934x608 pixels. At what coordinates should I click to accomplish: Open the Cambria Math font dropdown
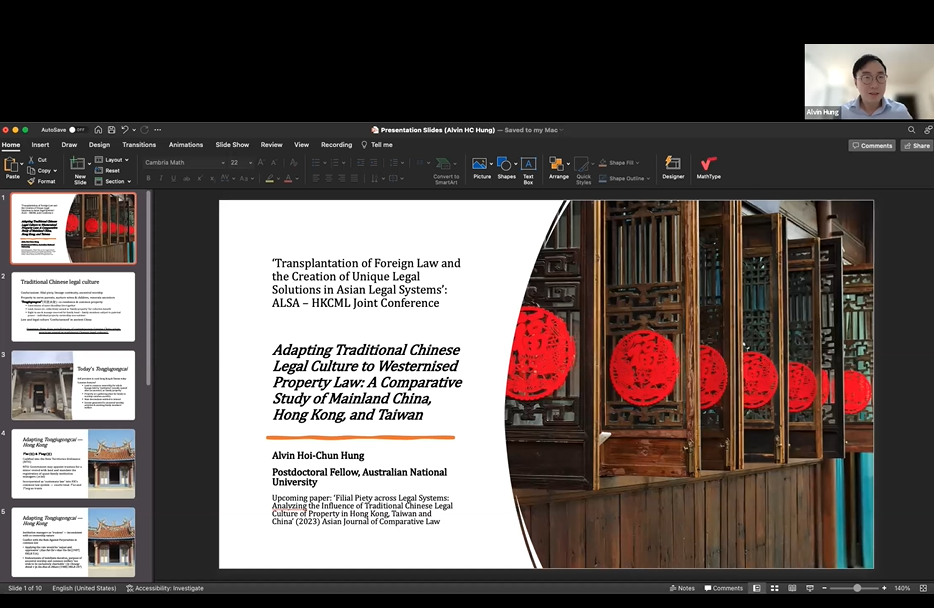point(221,162)
